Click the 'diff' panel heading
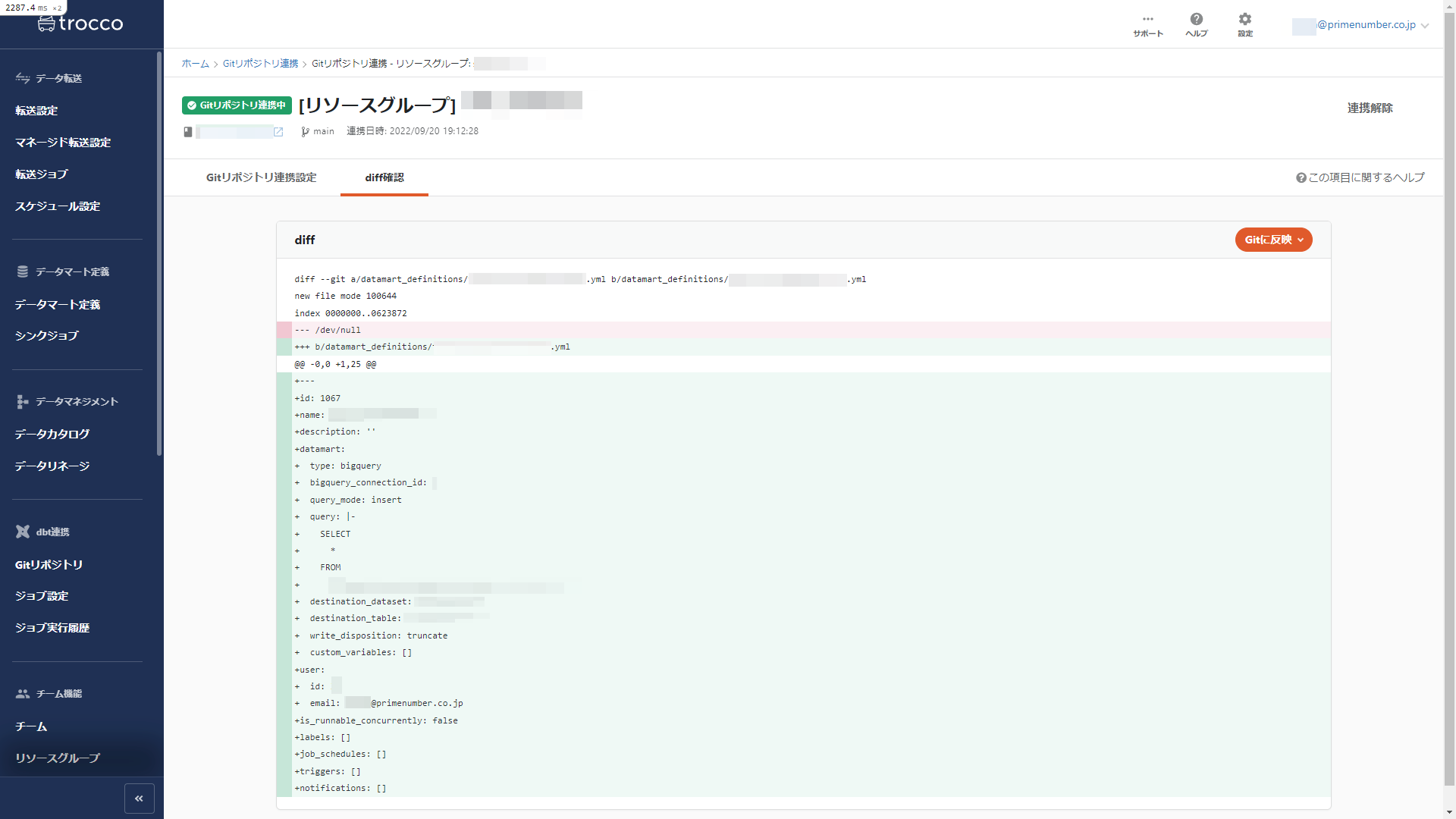The width and height of the screenshot is (1456, 819). [305, 240]
